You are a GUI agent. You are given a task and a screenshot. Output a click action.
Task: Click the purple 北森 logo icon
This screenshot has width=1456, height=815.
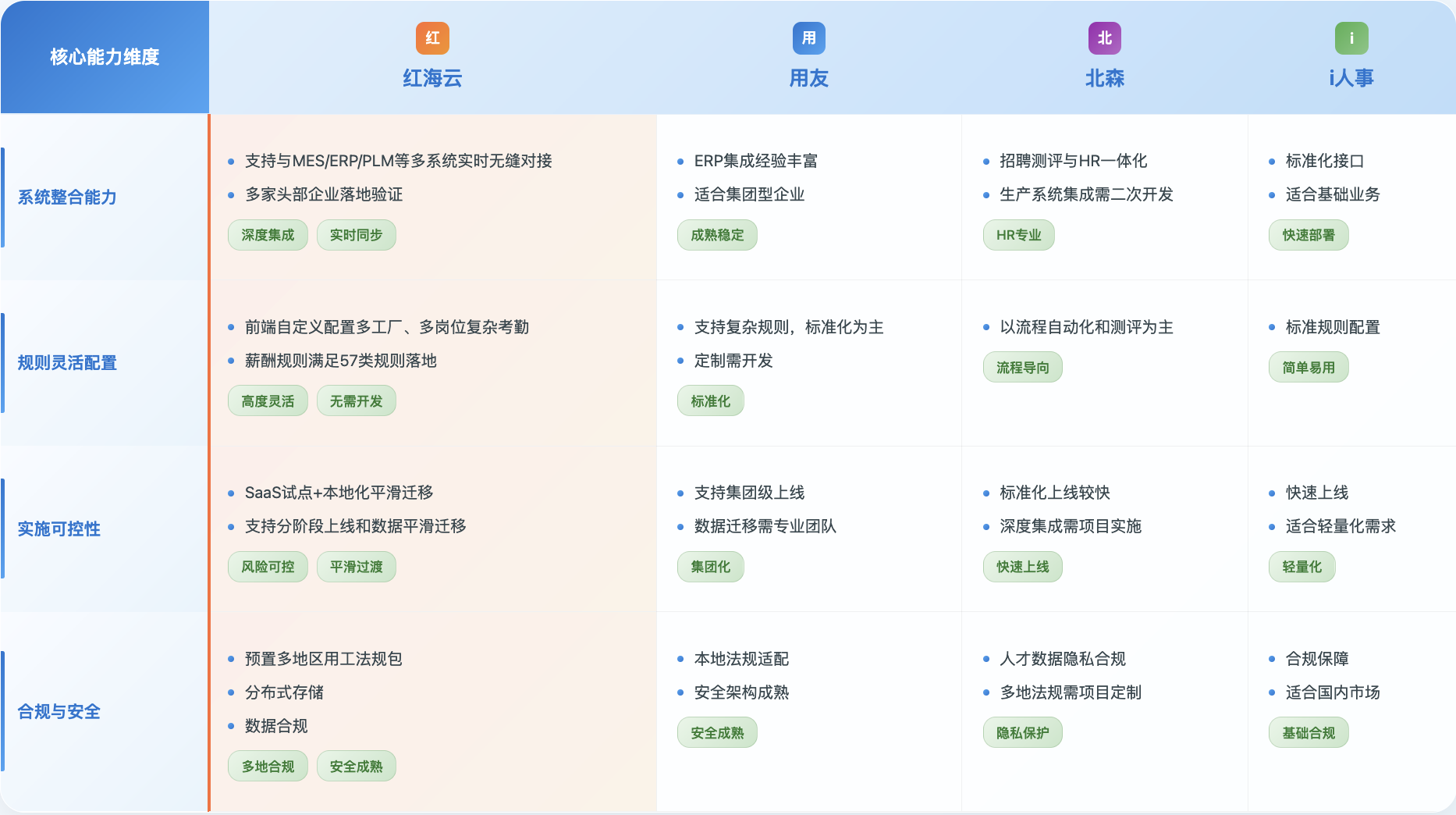1104,38
